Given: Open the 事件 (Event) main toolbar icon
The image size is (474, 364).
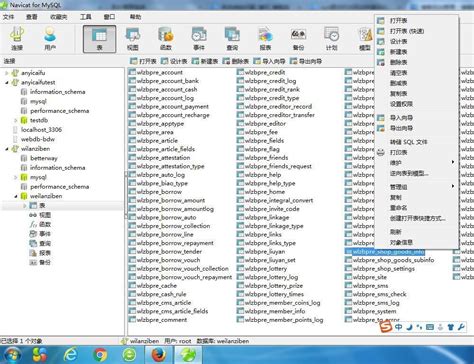Looking at the screenshot, I should tap(199, 39).
